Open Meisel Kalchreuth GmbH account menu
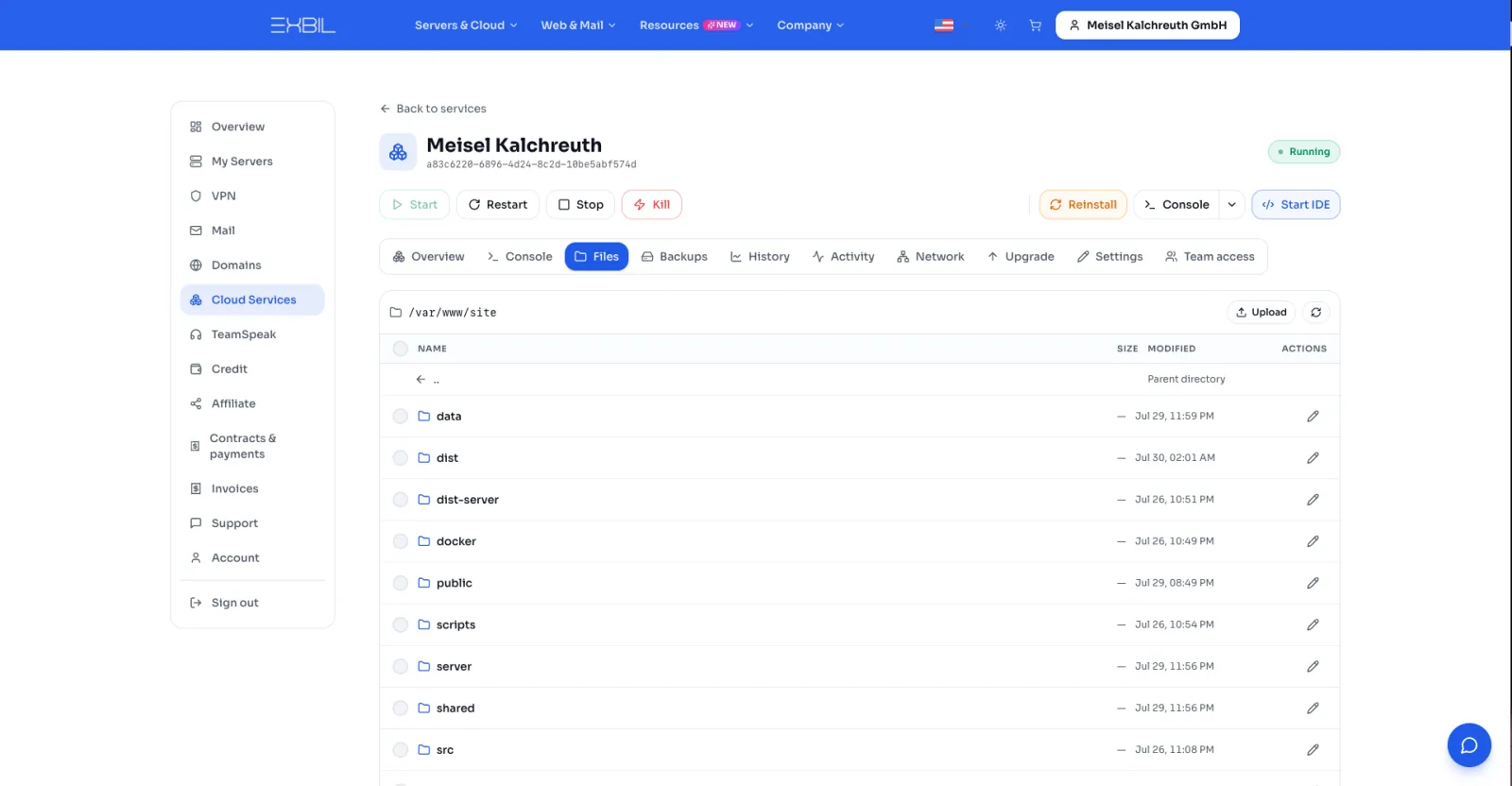This screenshot has height=786, width=1512. tap(1147, 26)
